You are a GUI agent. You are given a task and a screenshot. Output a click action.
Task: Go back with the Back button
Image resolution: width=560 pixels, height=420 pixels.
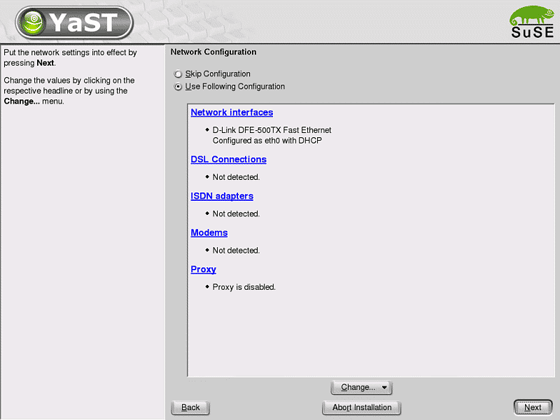(190, 408)
